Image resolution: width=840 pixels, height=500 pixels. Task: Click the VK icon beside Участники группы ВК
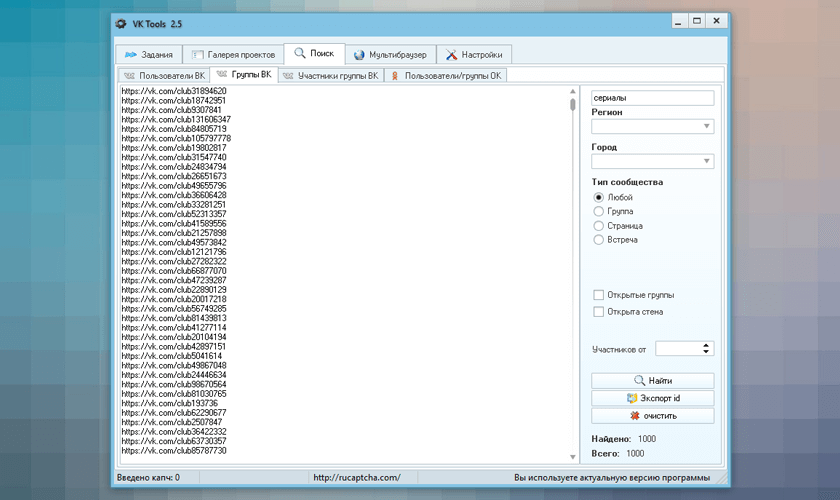(288, 75)
